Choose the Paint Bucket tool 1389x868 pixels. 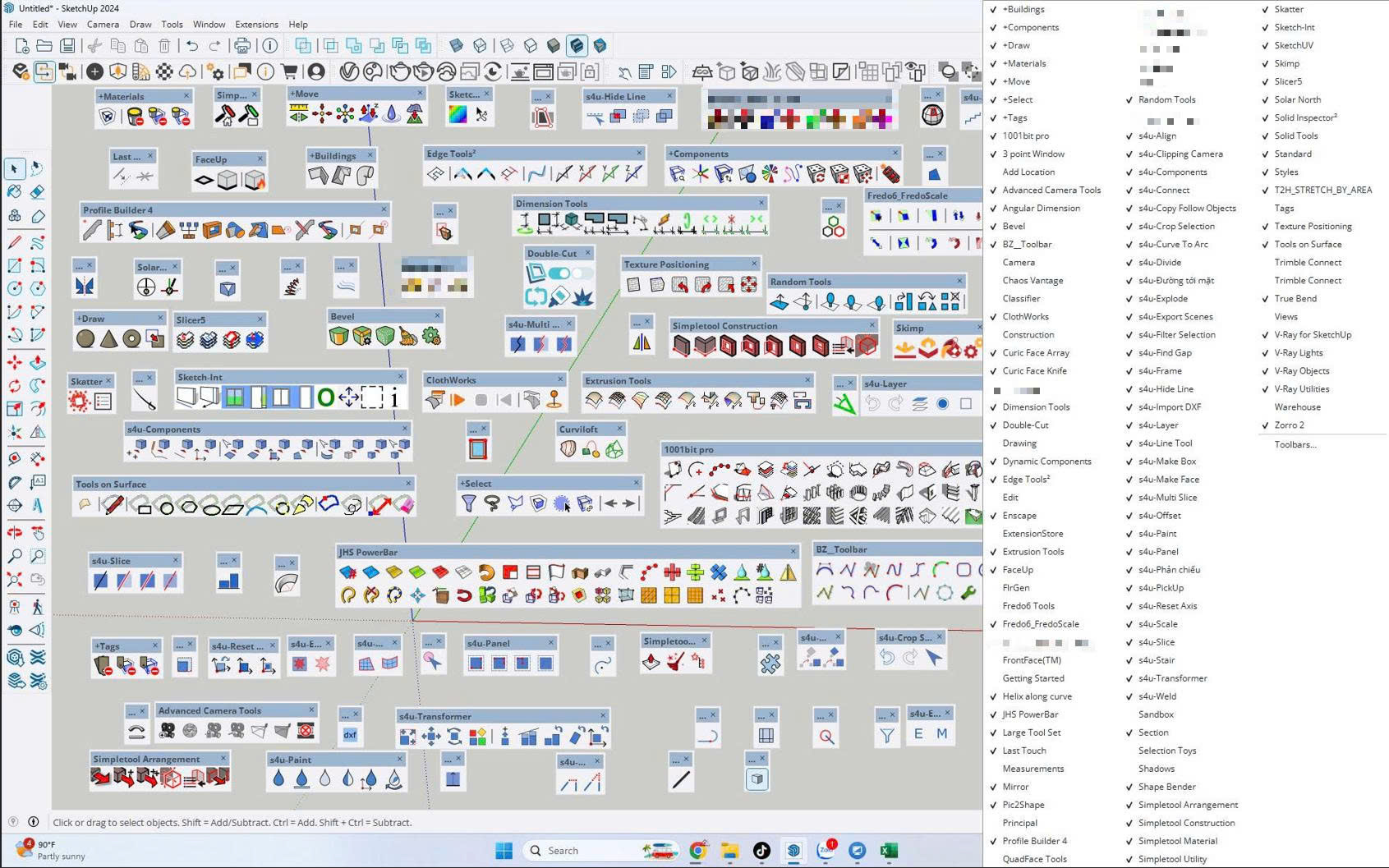[x=14, y=192]
